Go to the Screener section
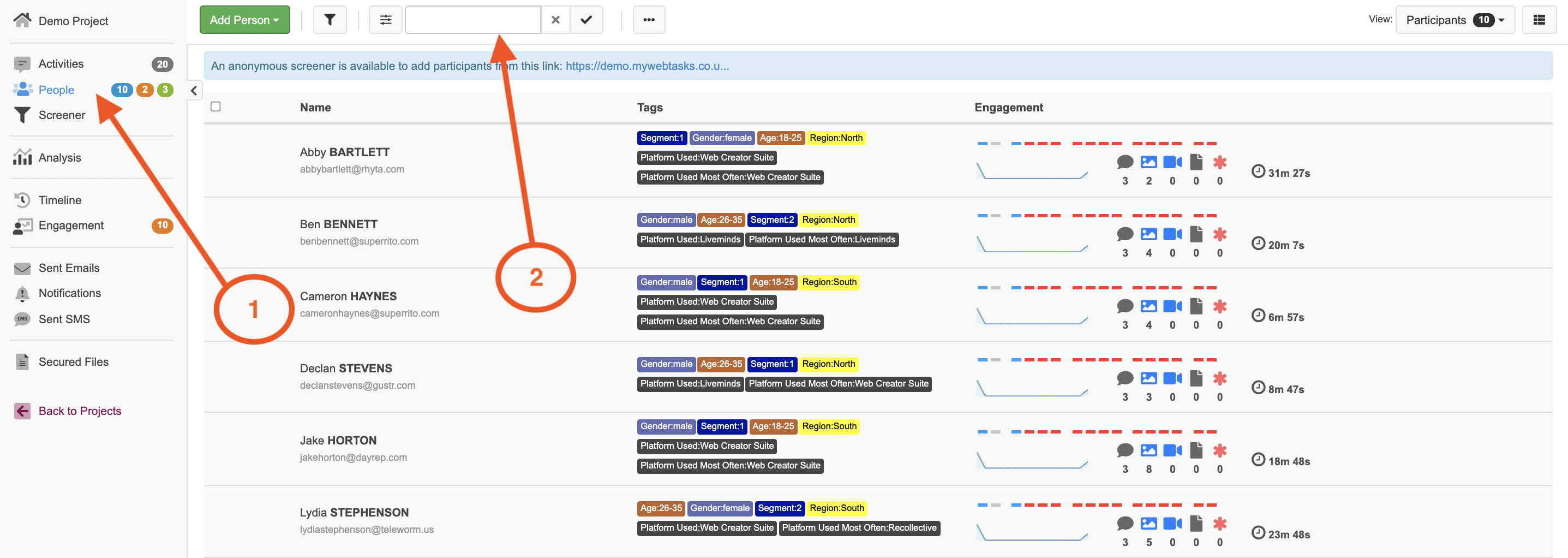 tap(62, 115)
